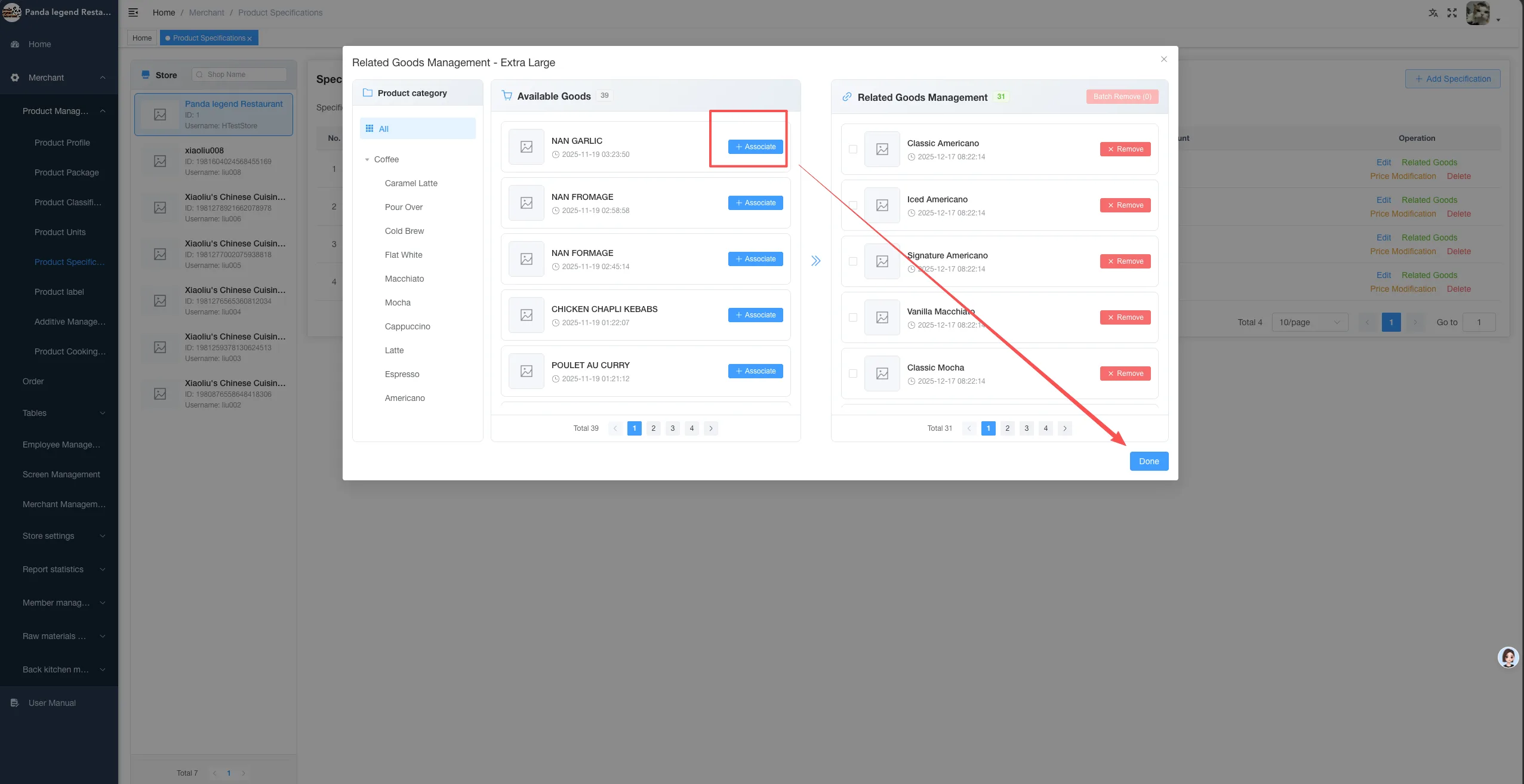Select the Caramel Latte category

point(411,183)
